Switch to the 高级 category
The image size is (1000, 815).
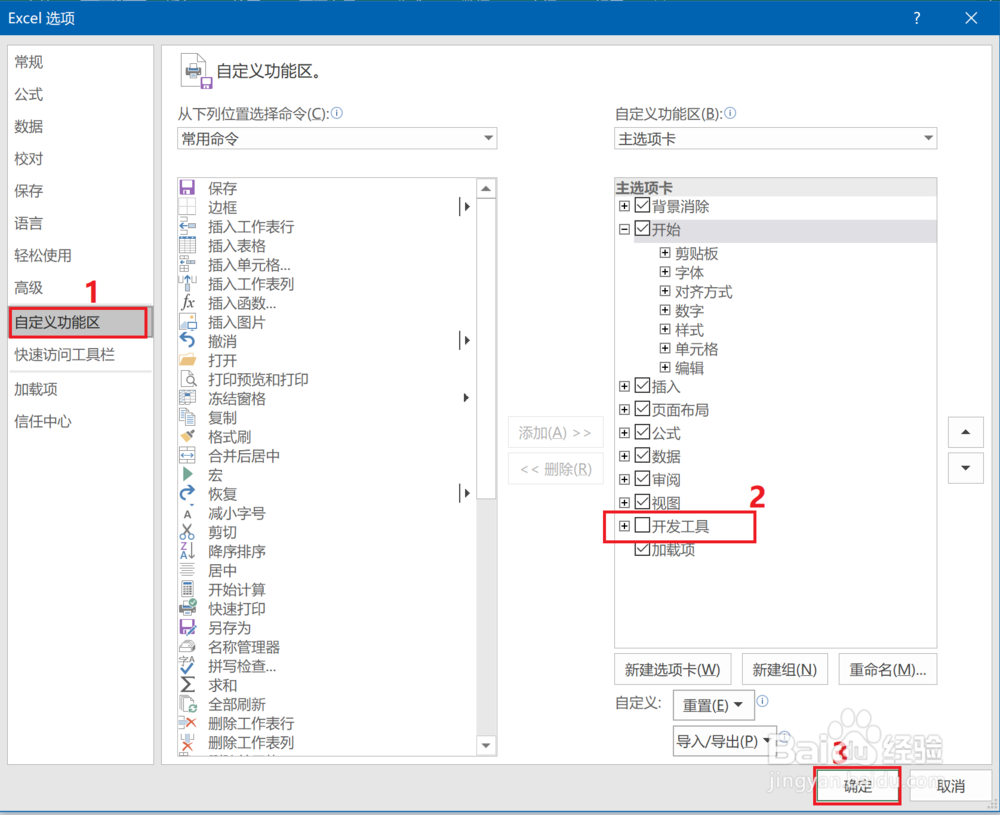(29, 288)
